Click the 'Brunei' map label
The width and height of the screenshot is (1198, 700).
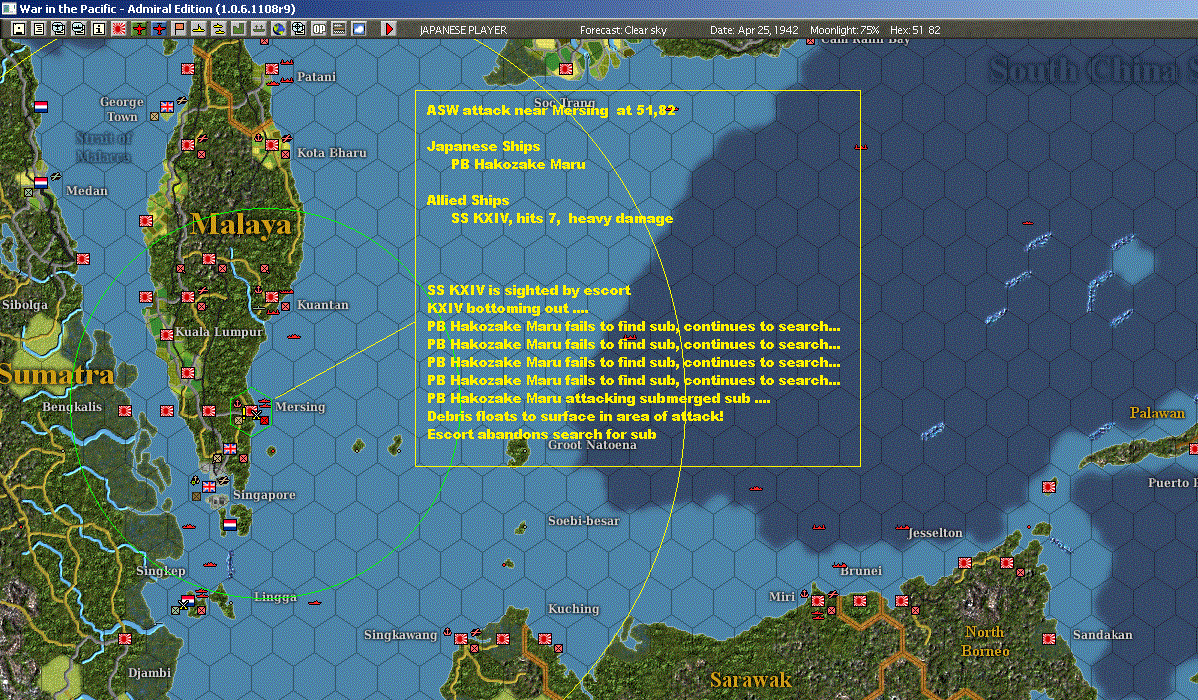861,571
